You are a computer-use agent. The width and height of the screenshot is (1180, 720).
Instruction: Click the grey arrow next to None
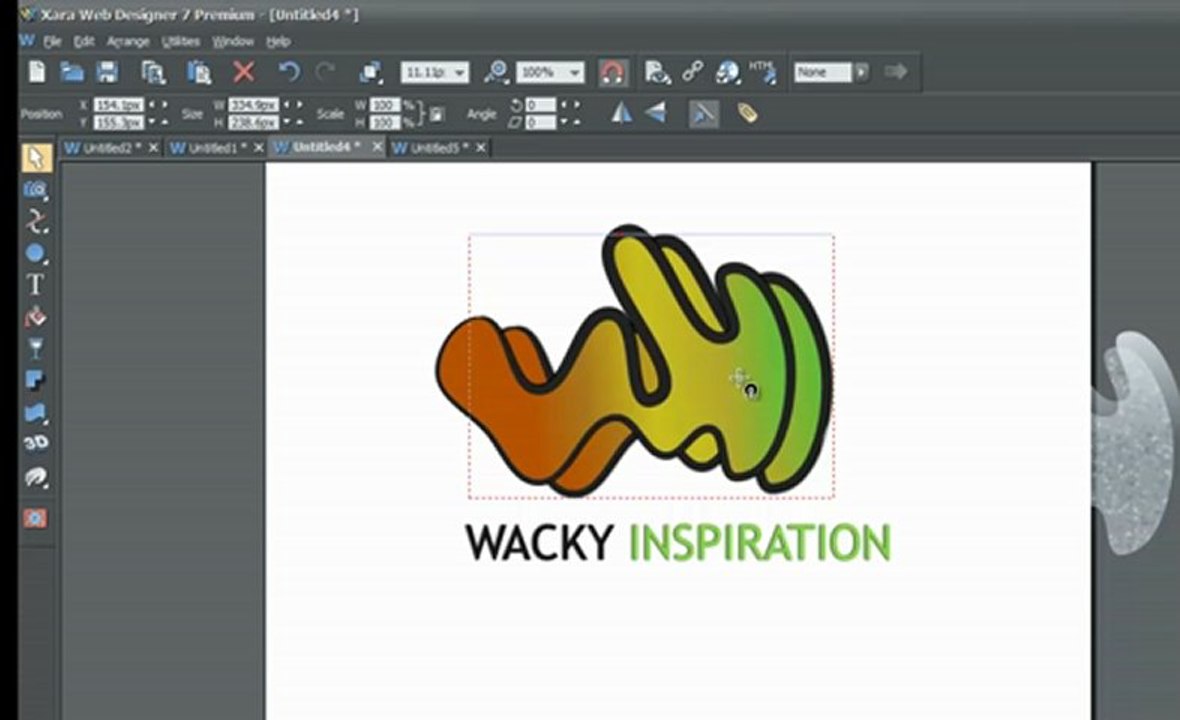tap(896, 72)
